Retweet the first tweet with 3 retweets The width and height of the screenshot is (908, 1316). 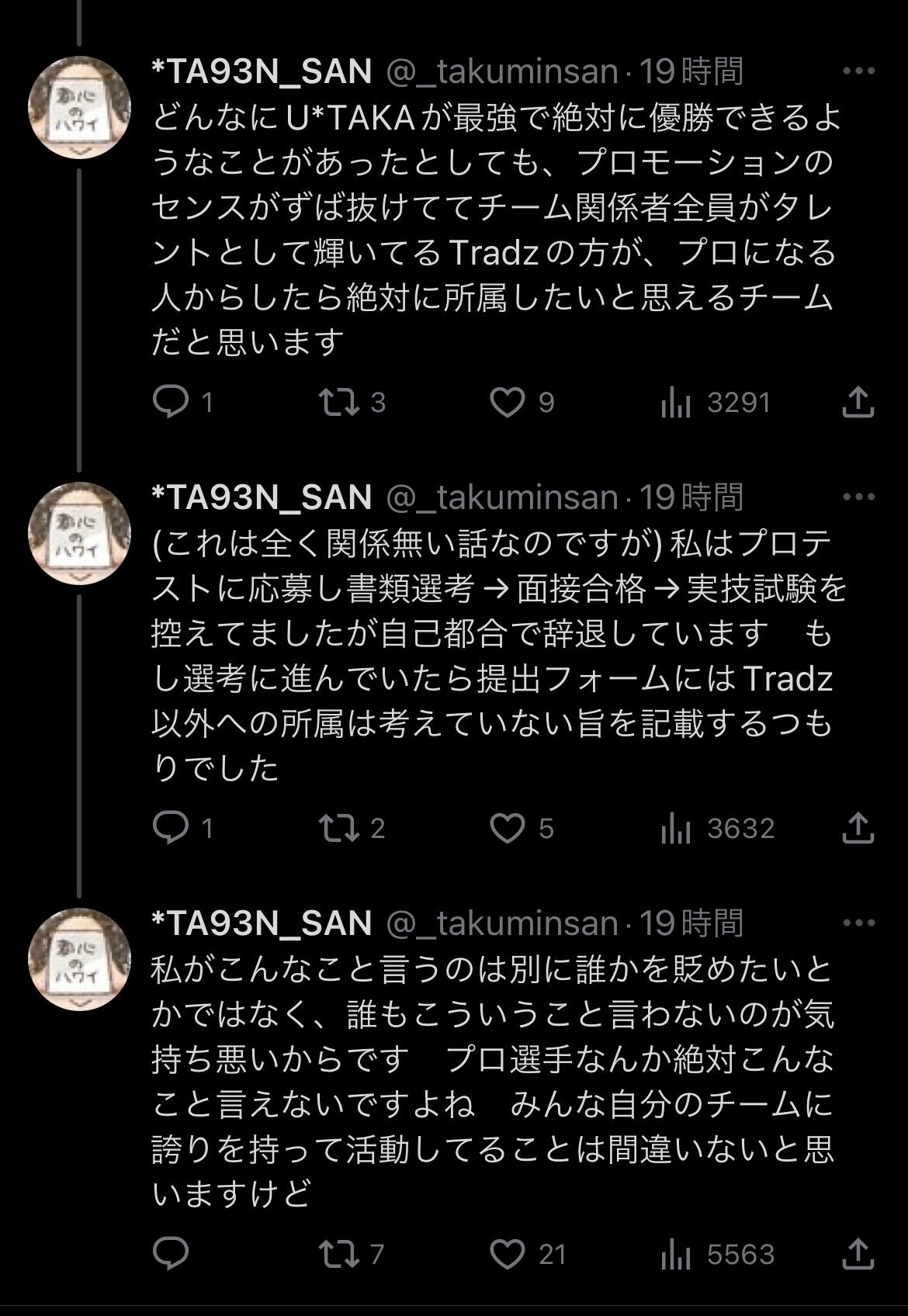tap(339, 402)
